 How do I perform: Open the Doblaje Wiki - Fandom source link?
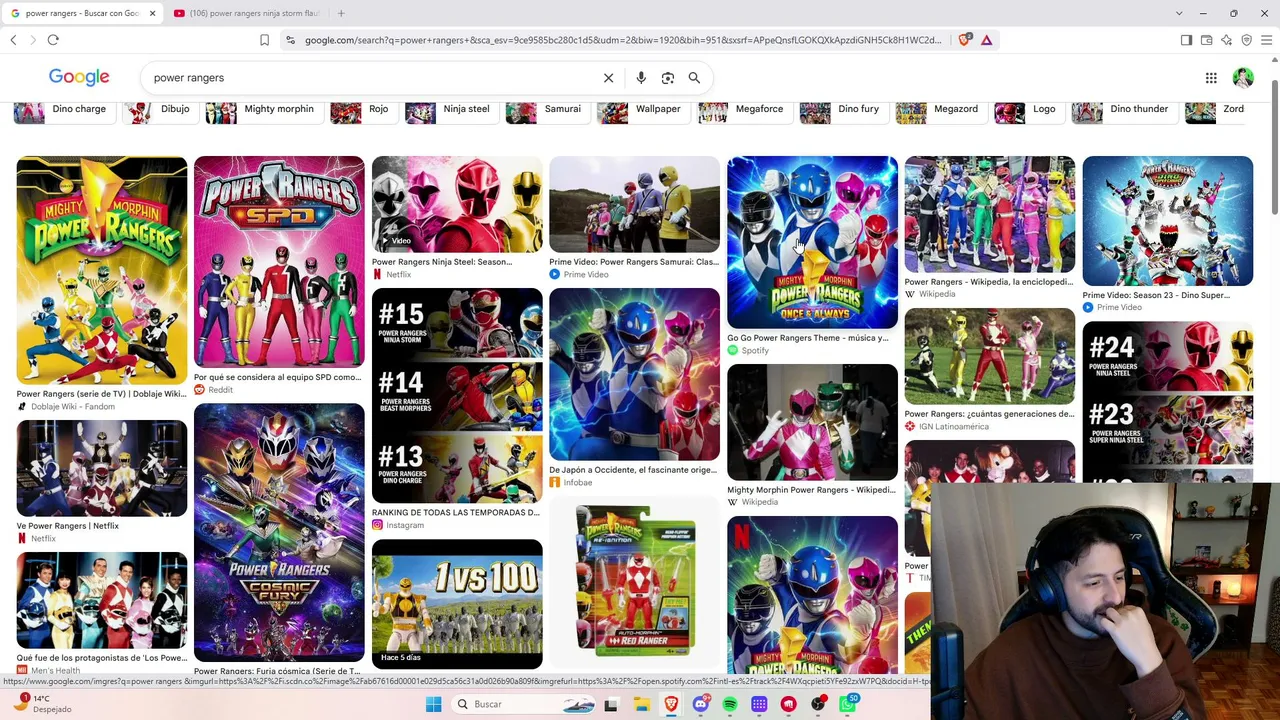click(72, 407)
